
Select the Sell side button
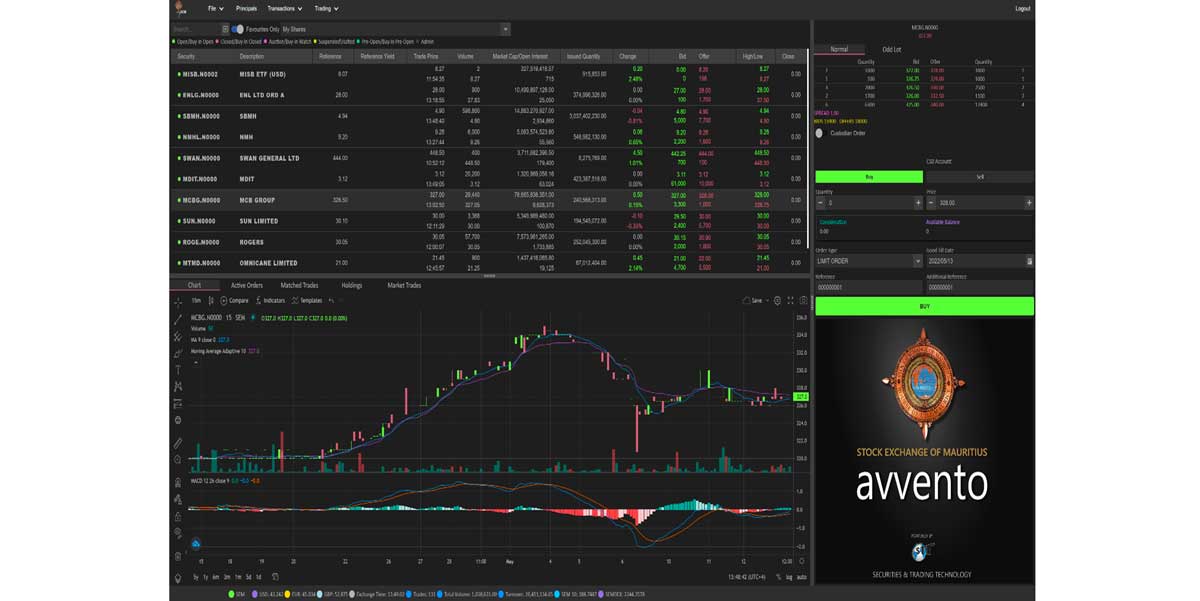(980, 176)
